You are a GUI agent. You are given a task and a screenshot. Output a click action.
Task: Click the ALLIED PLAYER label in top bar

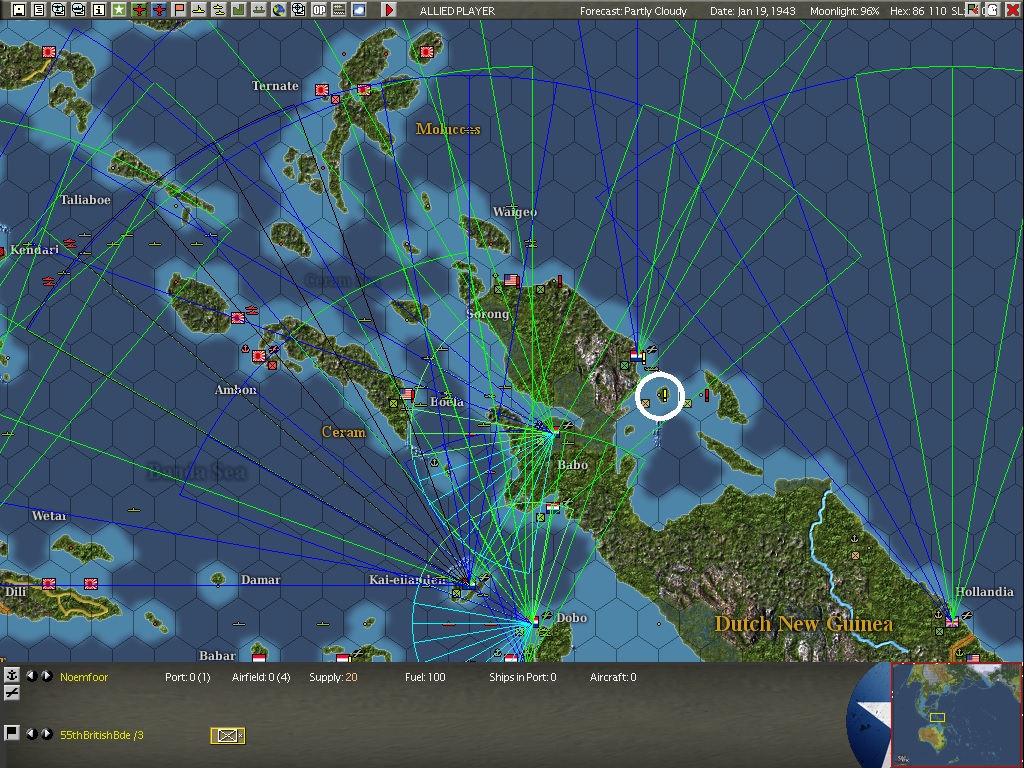click(457, 11)
